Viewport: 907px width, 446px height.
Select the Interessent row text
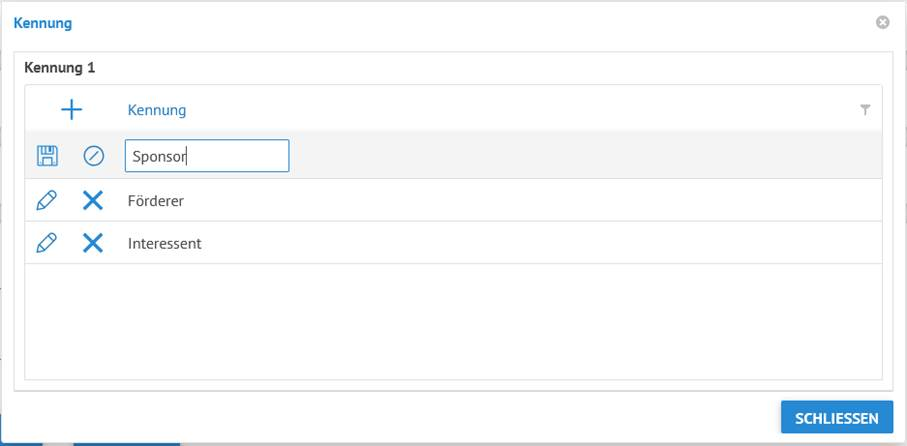click(165, 243)
